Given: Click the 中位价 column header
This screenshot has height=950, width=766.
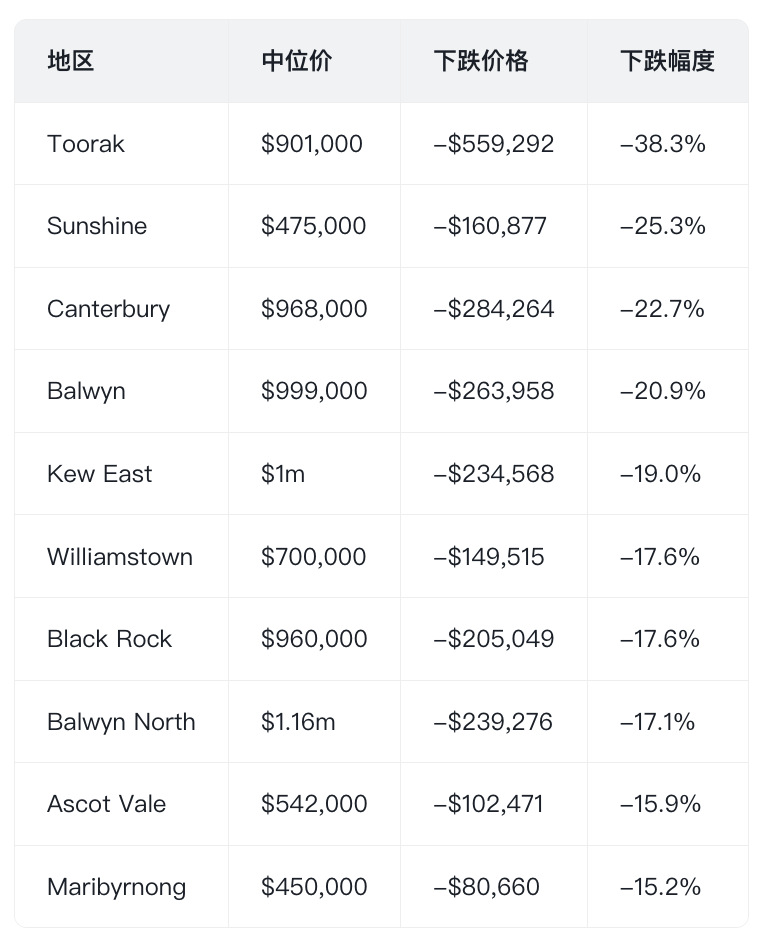Looking at the screenshot, I should [x=296, y=61].
